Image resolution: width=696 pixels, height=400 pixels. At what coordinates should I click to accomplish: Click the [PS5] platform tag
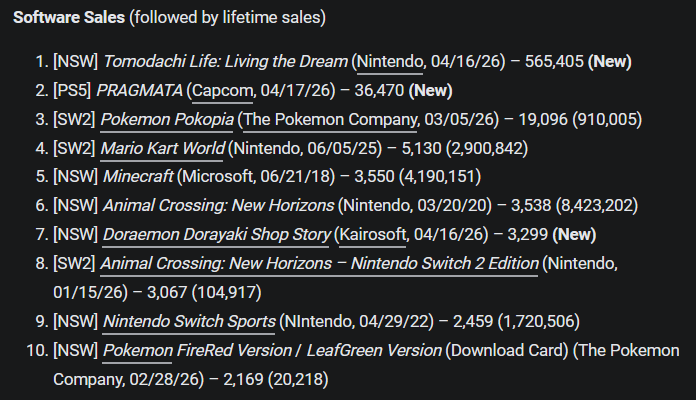72,91
